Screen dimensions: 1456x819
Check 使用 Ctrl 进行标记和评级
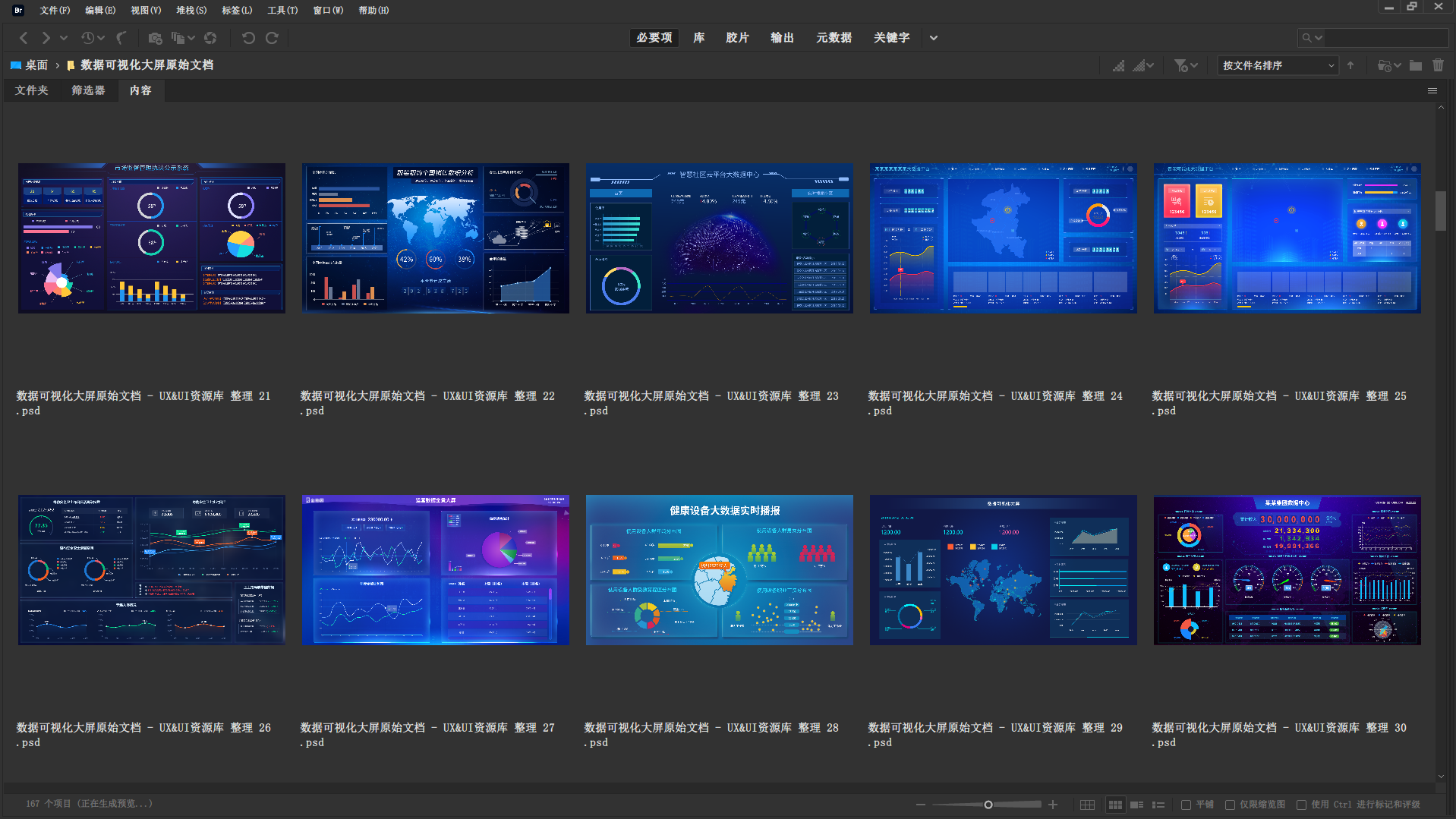point(1301,805)
